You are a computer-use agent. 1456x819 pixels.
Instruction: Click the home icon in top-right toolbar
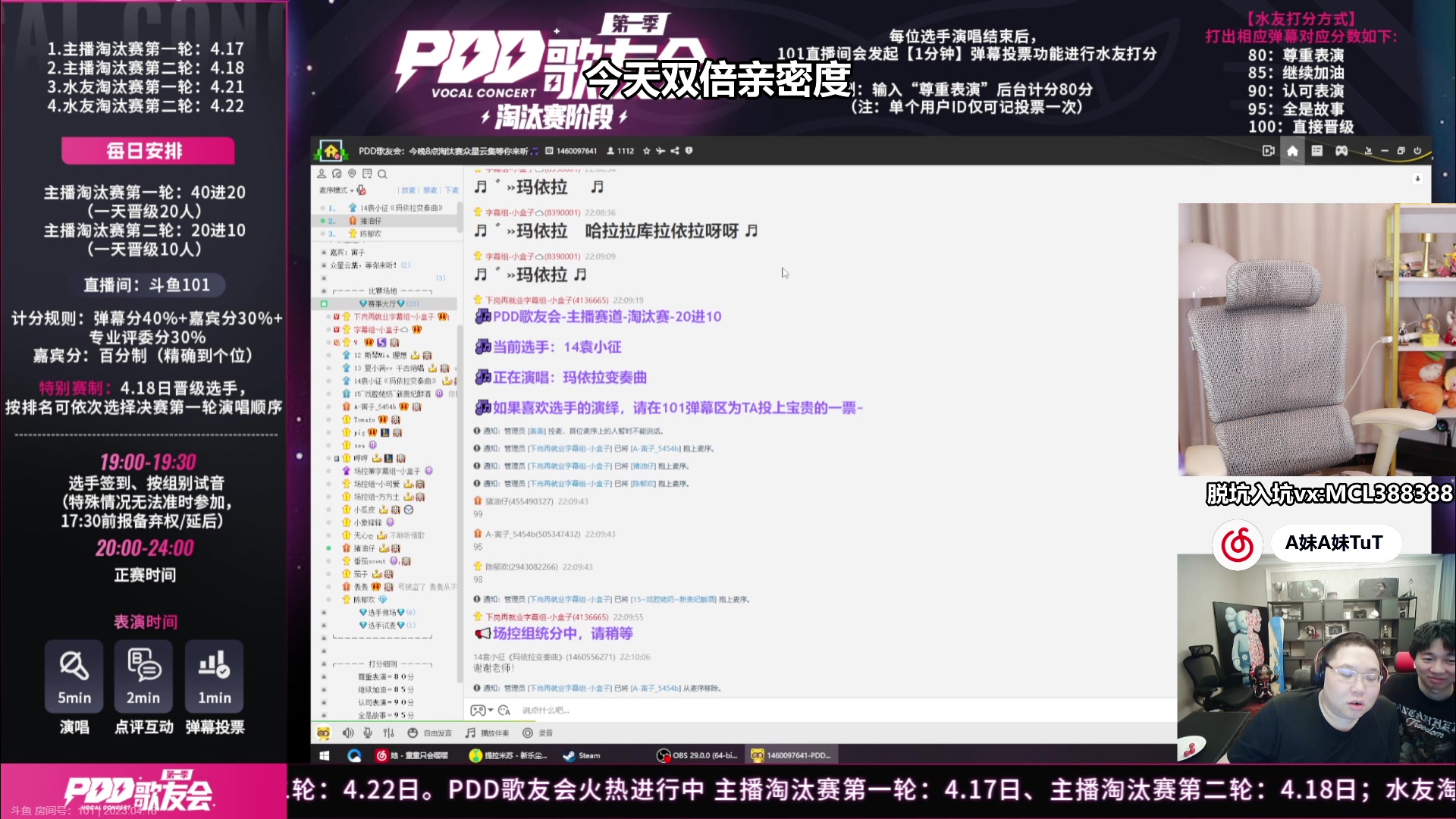pyautogui.click(x=1292, y=151)
